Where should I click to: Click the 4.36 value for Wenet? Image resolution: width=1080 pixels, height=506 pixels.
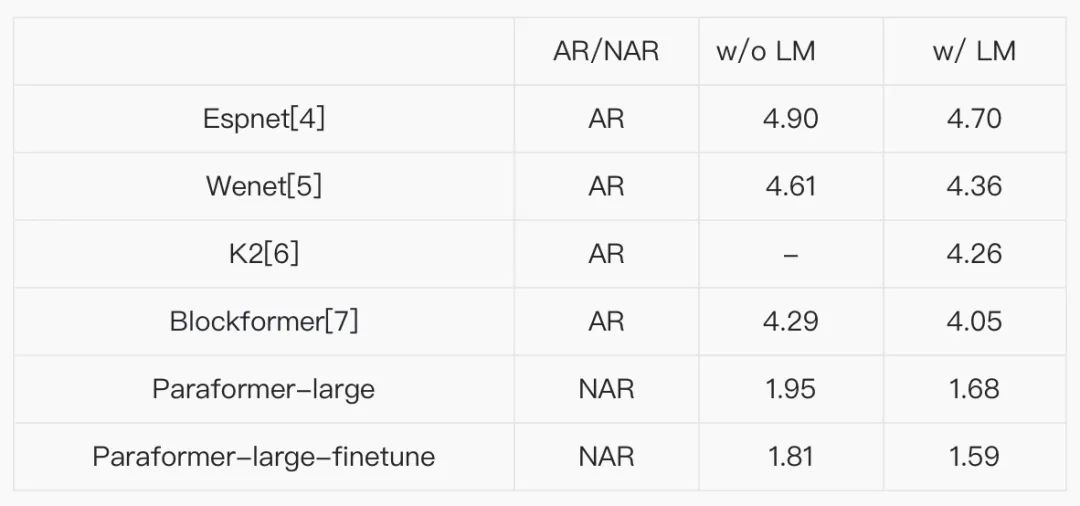click(974, 187)
